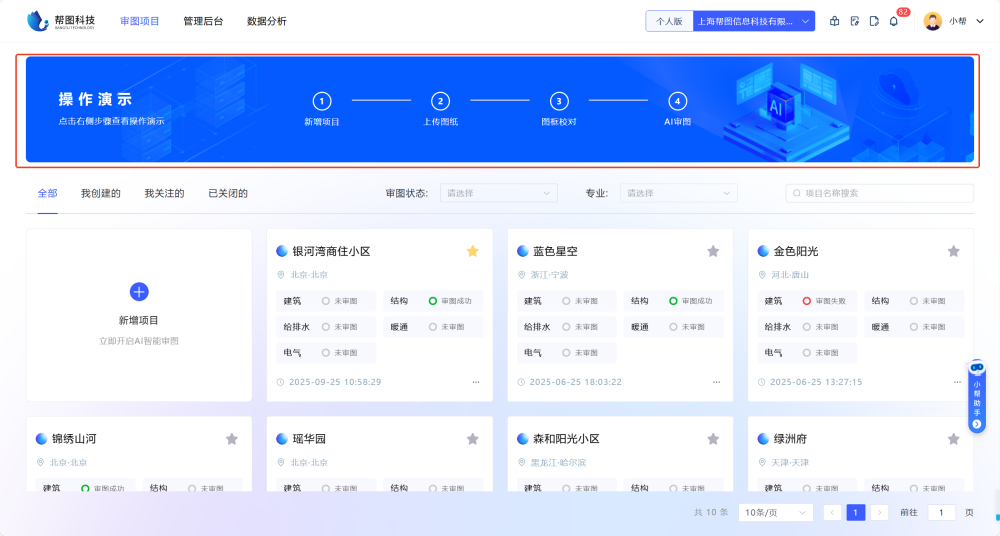Open the notification bell with 82 badge
1000x536 pixels.
(x=893, y=21)
